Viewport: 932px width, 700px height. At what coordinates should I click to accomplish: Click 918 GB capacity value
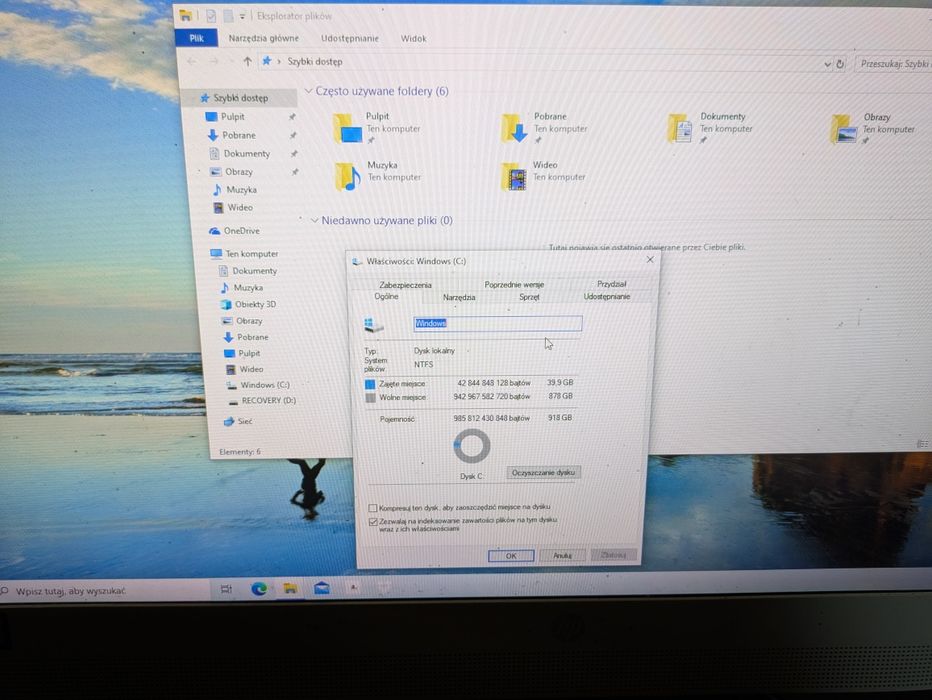560,418
